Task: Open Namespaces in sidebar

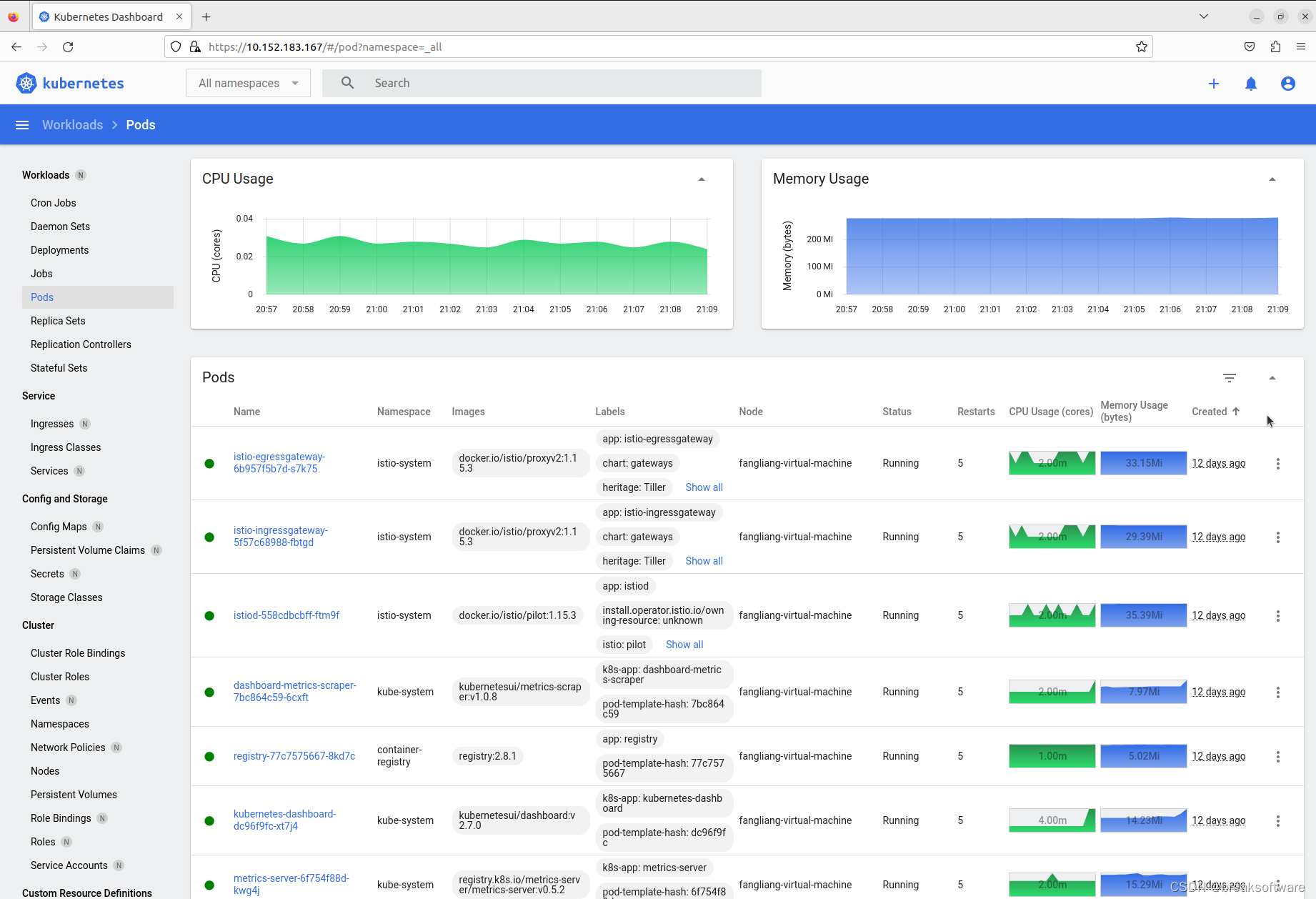Action: click(x=60, y=724)
